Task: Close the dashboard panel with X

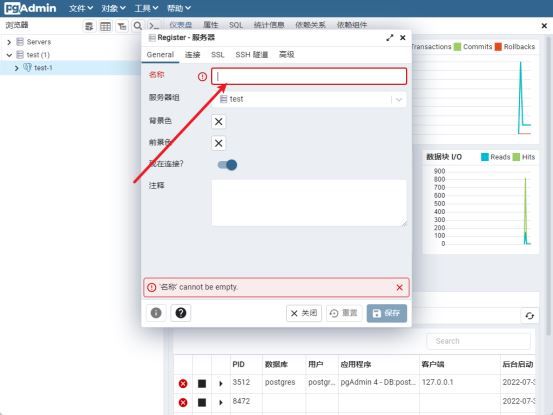Action: pyautogui.click(x=544, y=26)
